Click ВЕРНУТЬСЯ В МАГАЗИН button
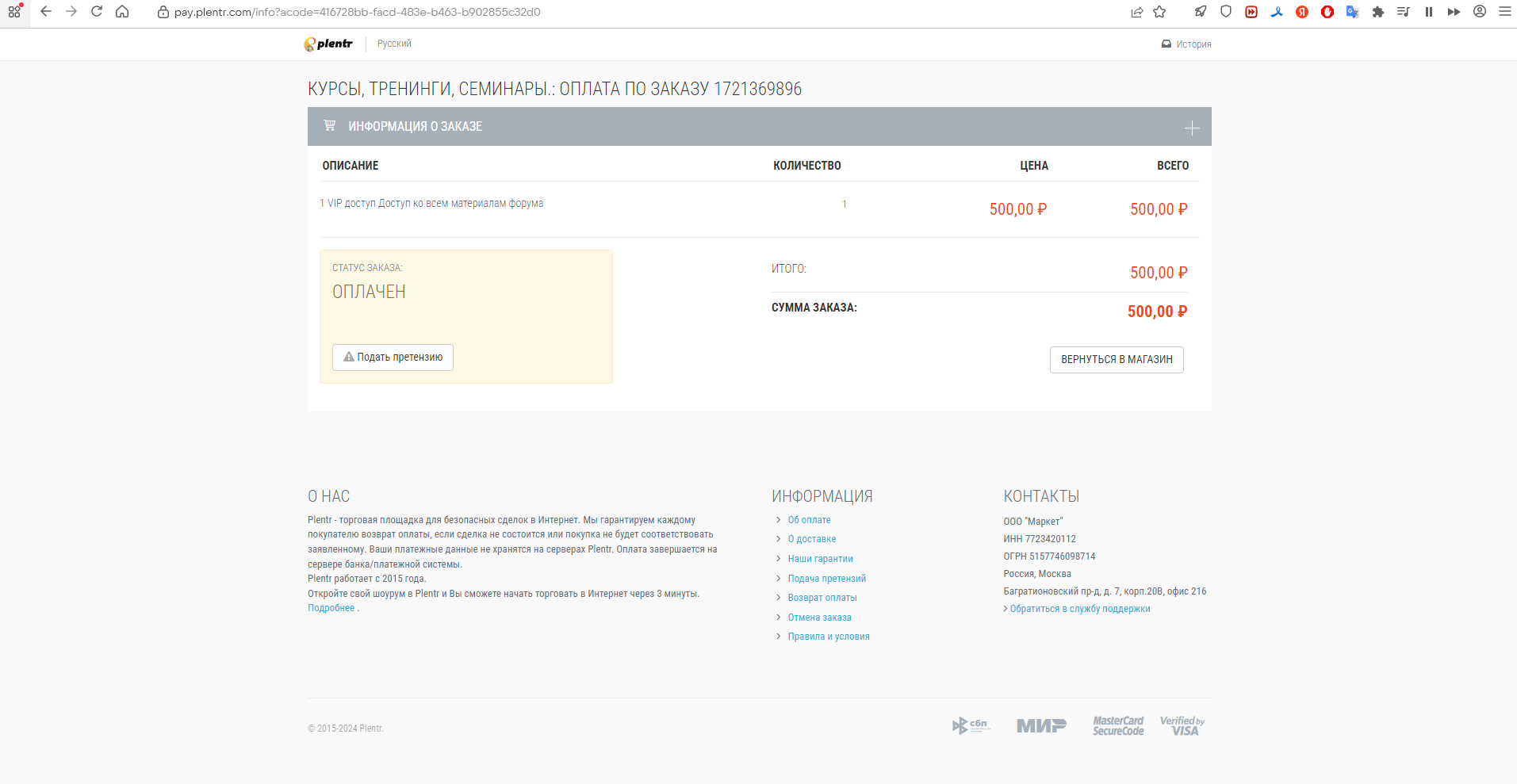The height and width of the screenshot is (784, 1517). [x=1117, y=360]
